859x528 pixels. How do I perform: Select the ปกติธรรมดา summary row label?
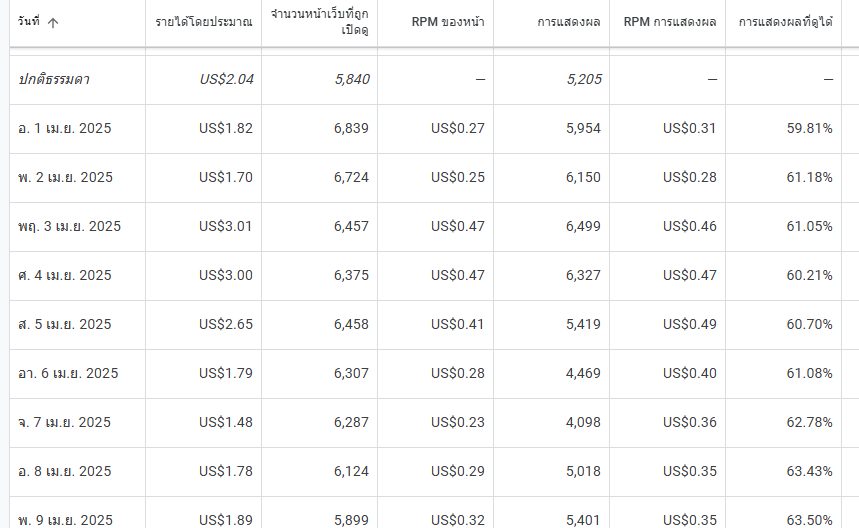click(54, 79)
